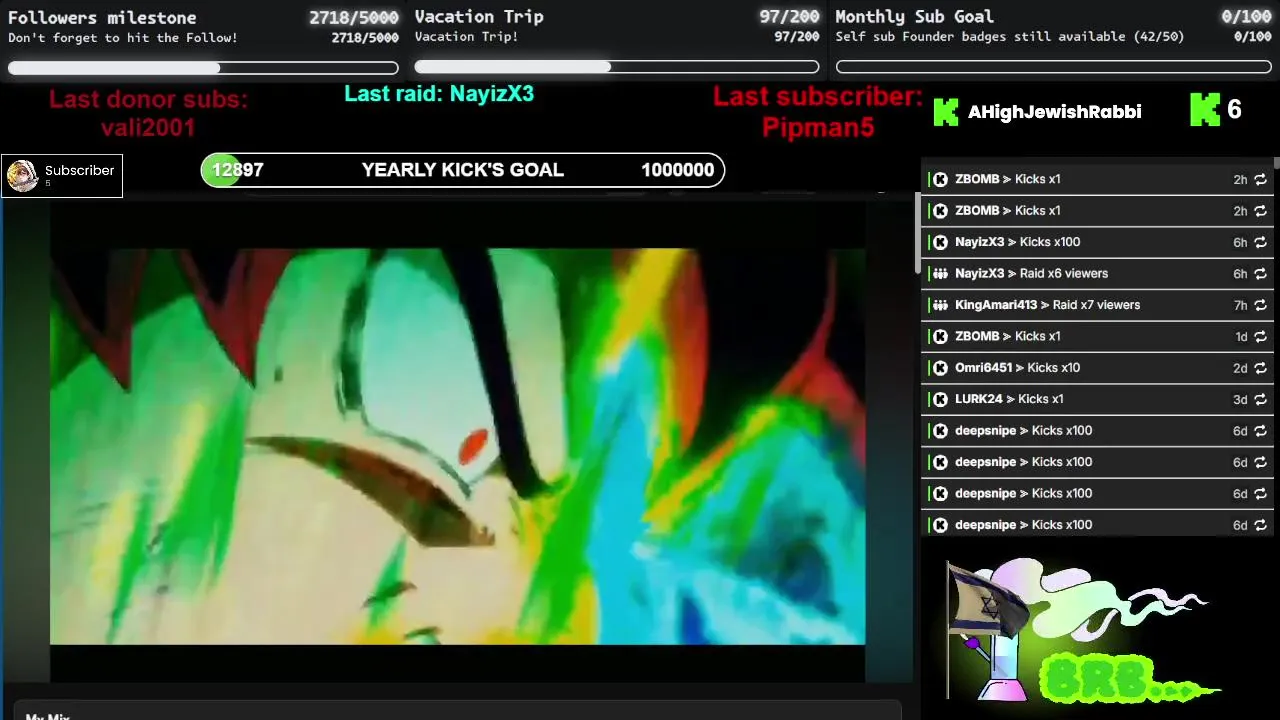This screenshot has width=1280, height=720.
Task: Replay the KingAmari413 Raid x7 viewers event
Action: 1260,305
